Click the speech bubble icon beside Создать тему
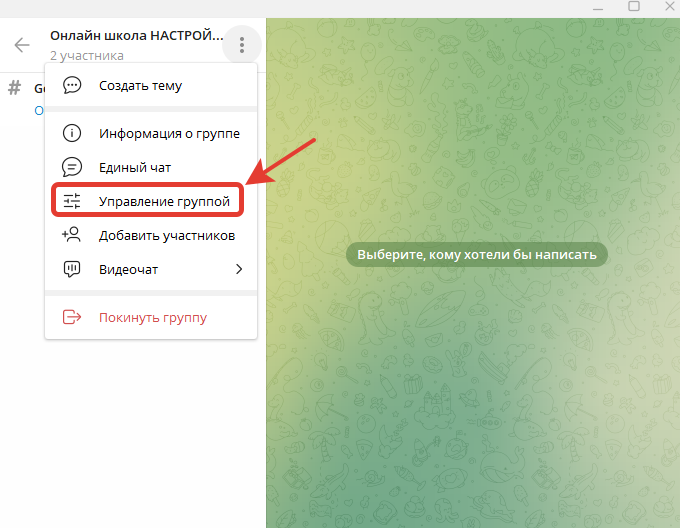The height and width of the screenshot is (528, 680). (72, 86)
